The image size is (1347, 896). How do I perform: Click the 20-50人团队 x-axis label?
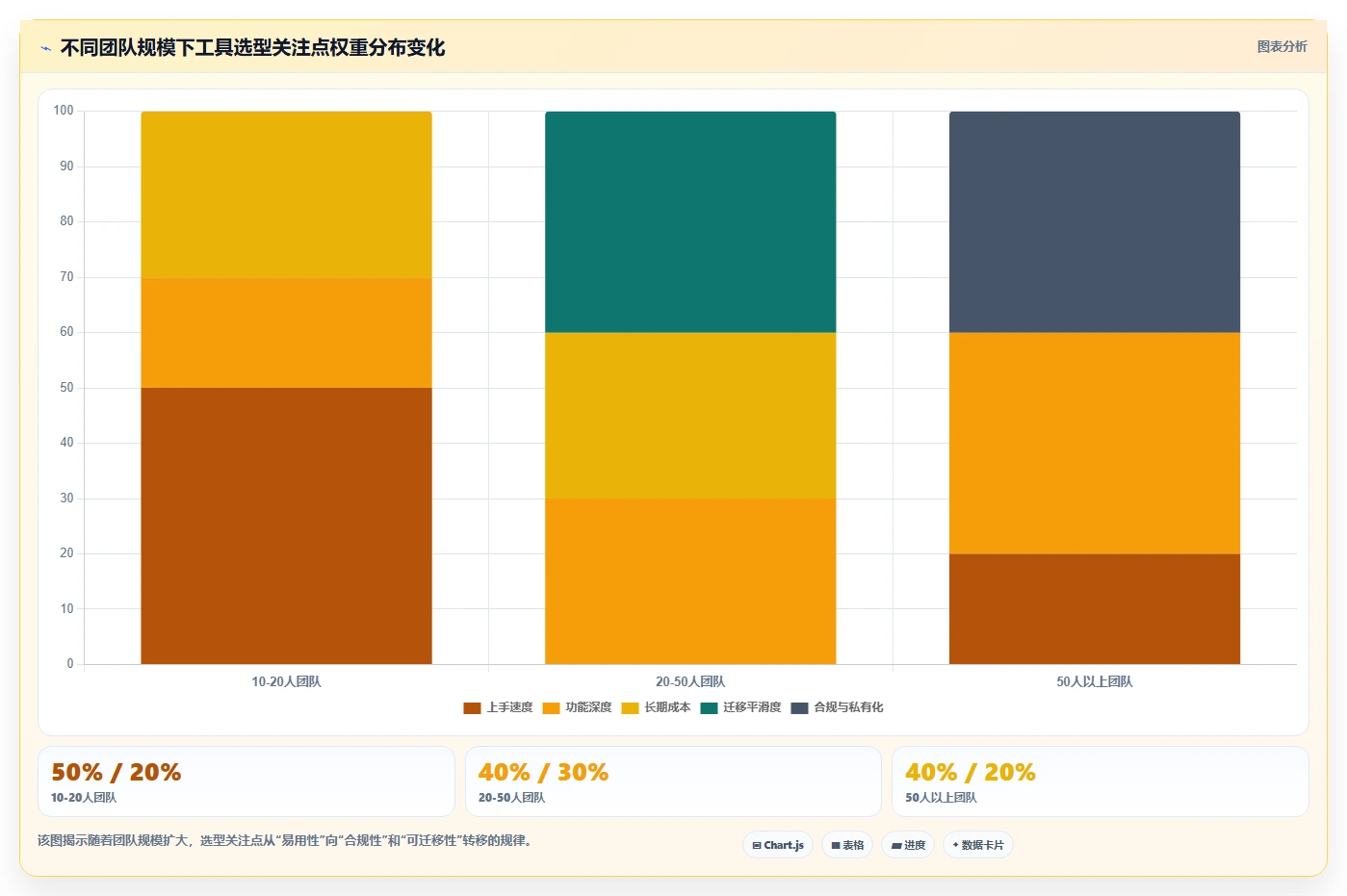[690, 681]
